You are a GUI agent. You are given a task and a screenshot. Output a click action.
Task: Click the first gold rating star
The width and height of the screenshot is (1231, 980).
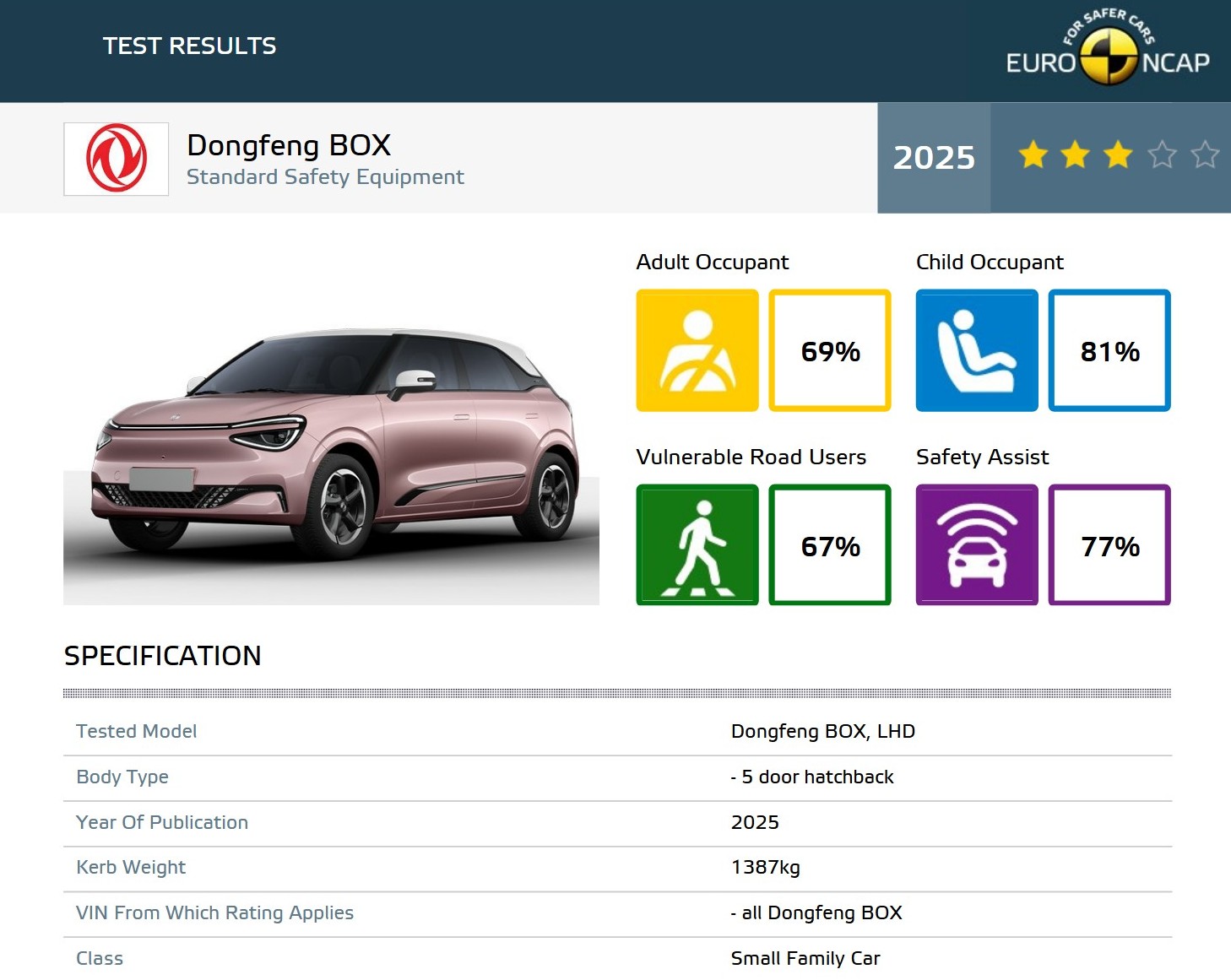[x=1033, y=154]
